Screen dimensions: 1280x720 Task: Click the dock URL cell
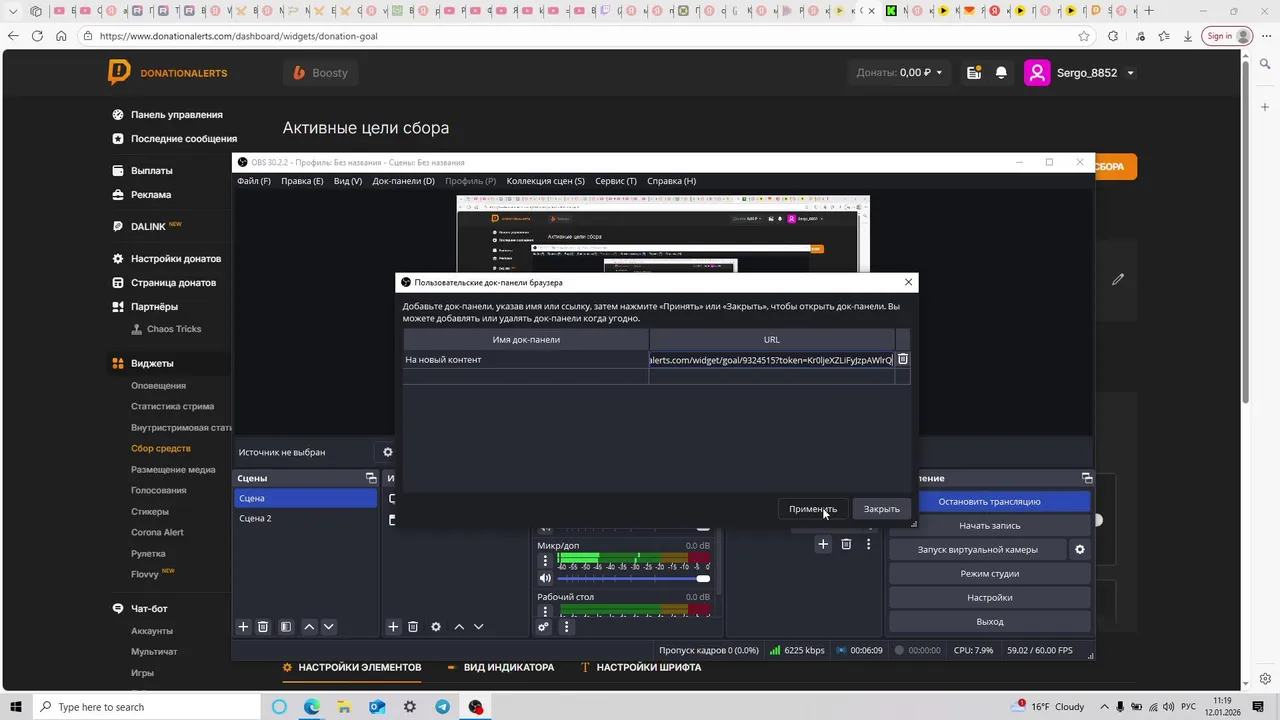coord(771,360)
